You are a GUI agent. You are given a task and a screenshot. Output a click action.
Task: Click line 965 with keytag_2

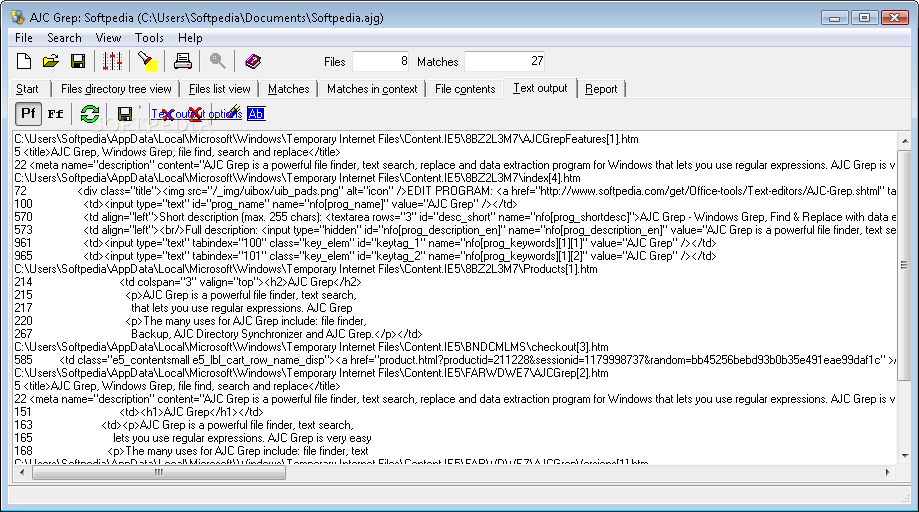(x=365, y=256)
